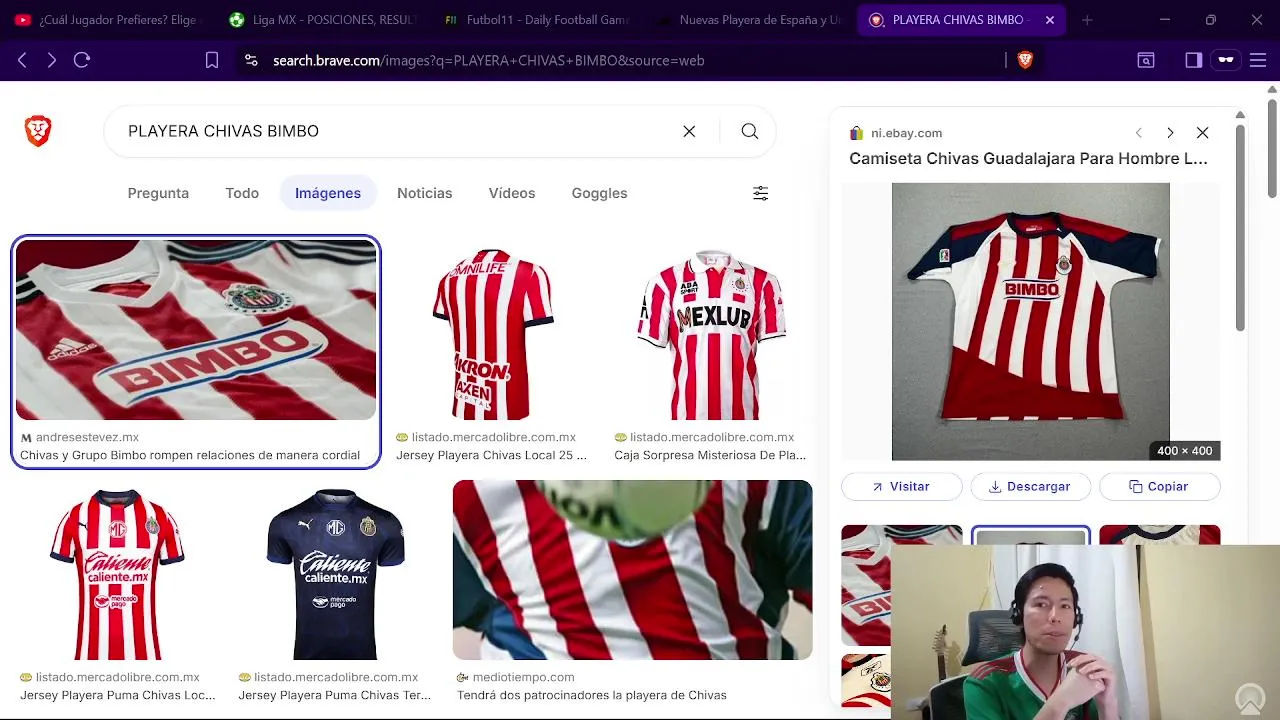Open the Brave Leo glasses icon
This screenshot has height=720, width=1280.
(x=1226, y=60)
